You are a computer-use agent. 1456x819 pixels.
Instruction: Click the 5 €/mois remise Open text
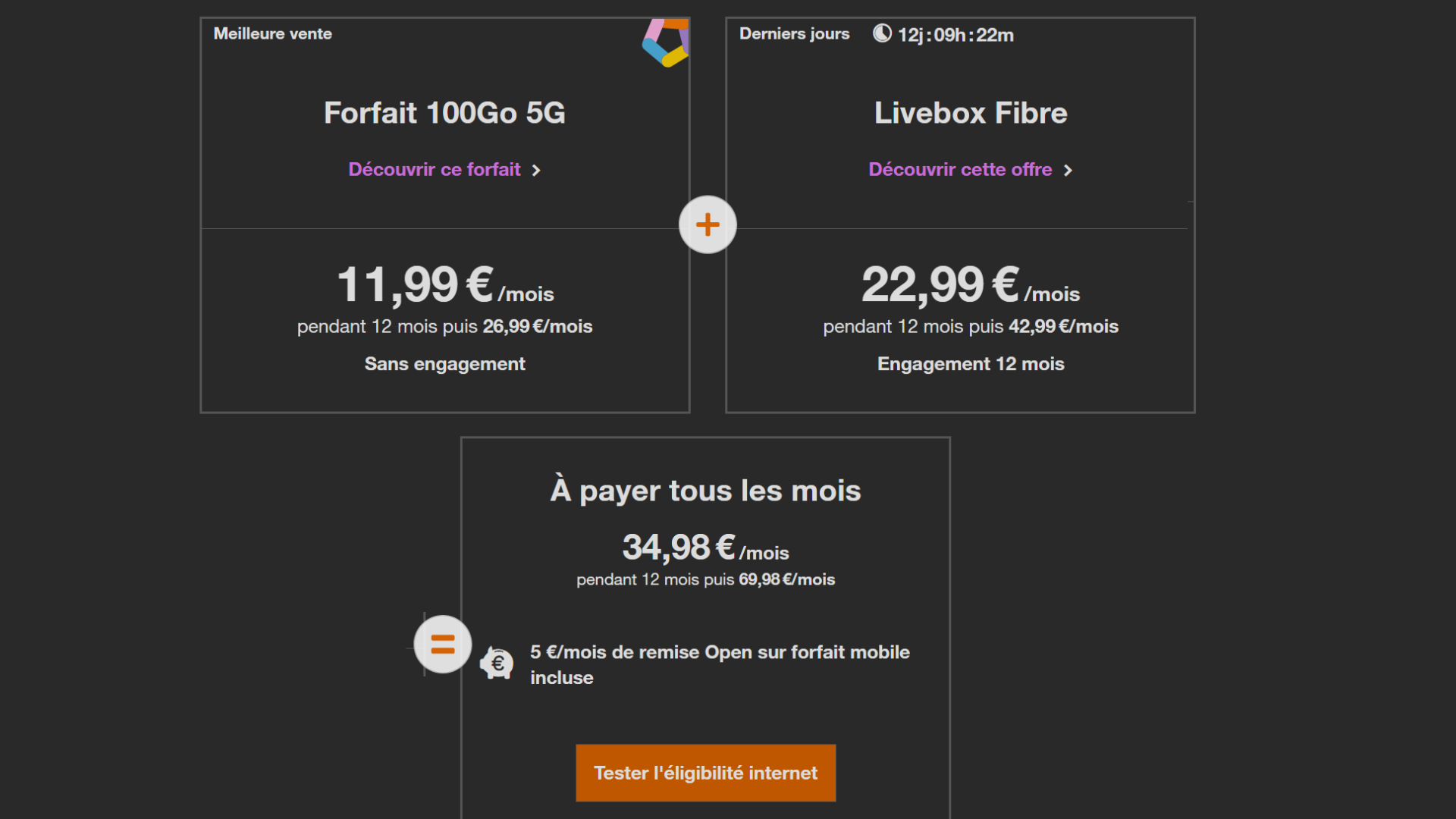[x=720, y=664]
